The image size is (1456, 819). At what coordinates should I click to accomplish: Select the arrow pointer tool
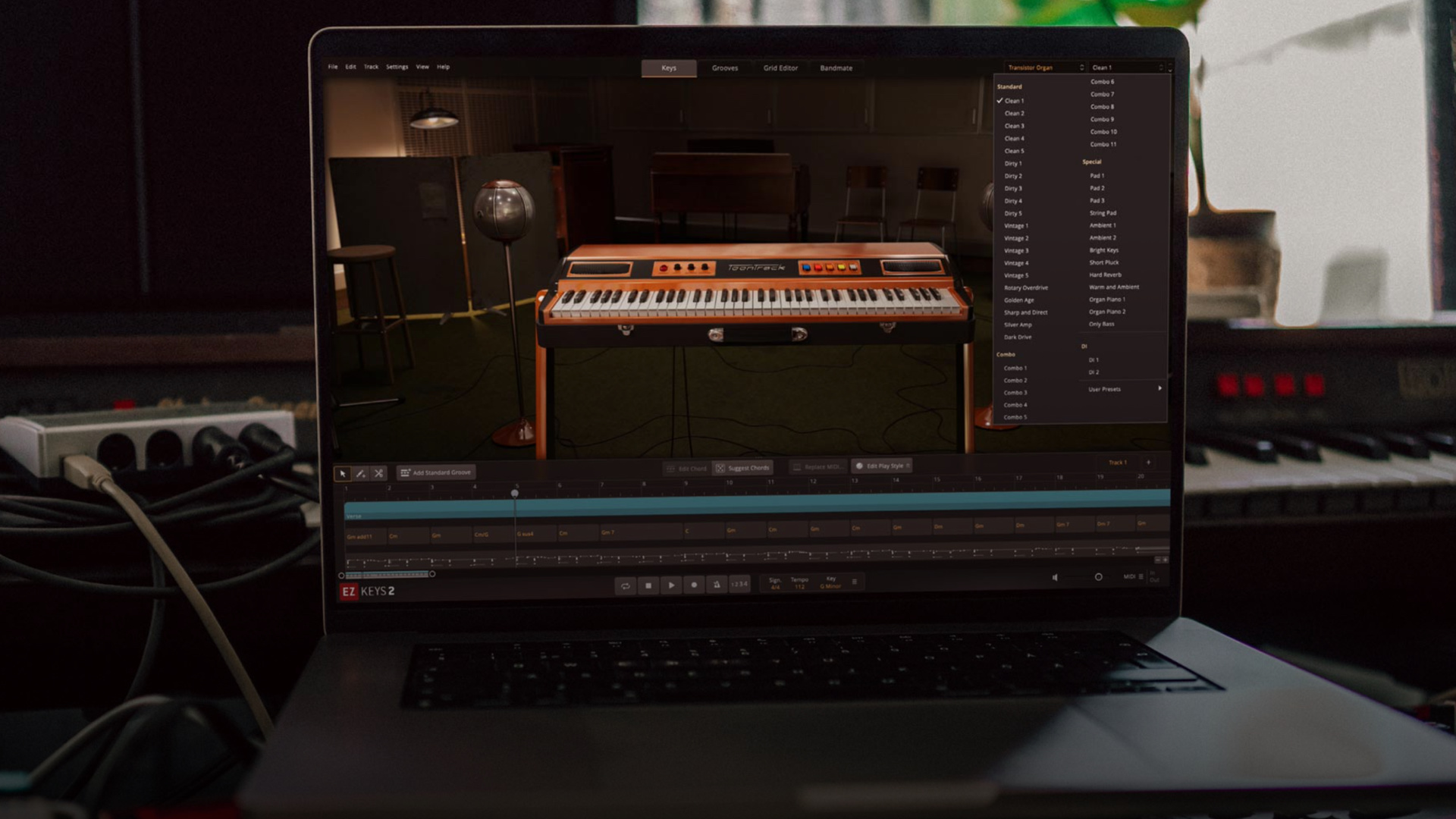343,473
